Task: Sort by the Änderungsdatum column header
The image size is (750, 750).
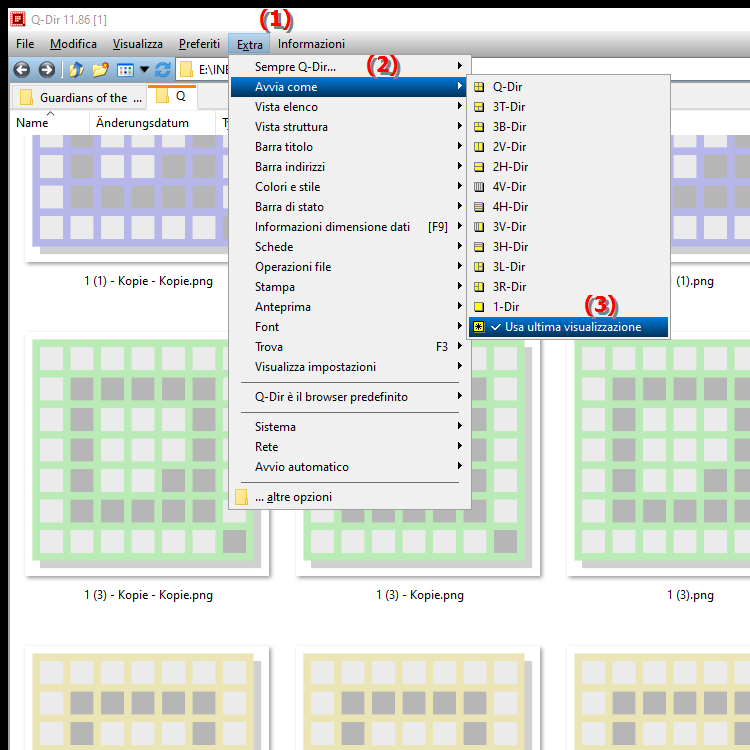Action: tap(152, 123)
